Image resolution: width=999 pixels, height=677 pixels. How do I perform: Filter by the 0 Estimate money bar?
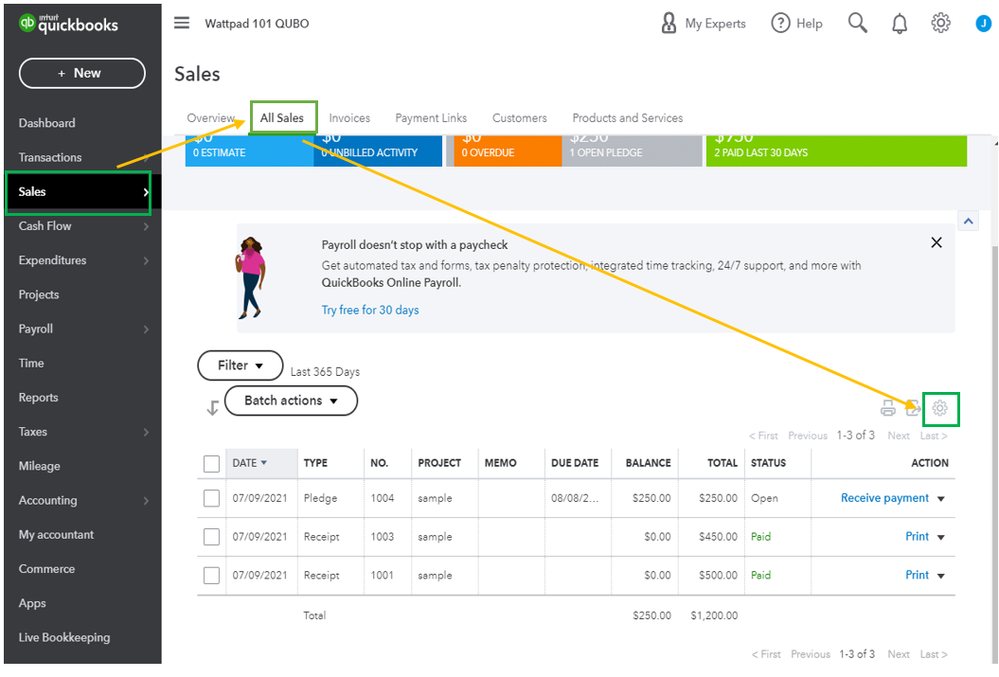(x=249, y=151)
